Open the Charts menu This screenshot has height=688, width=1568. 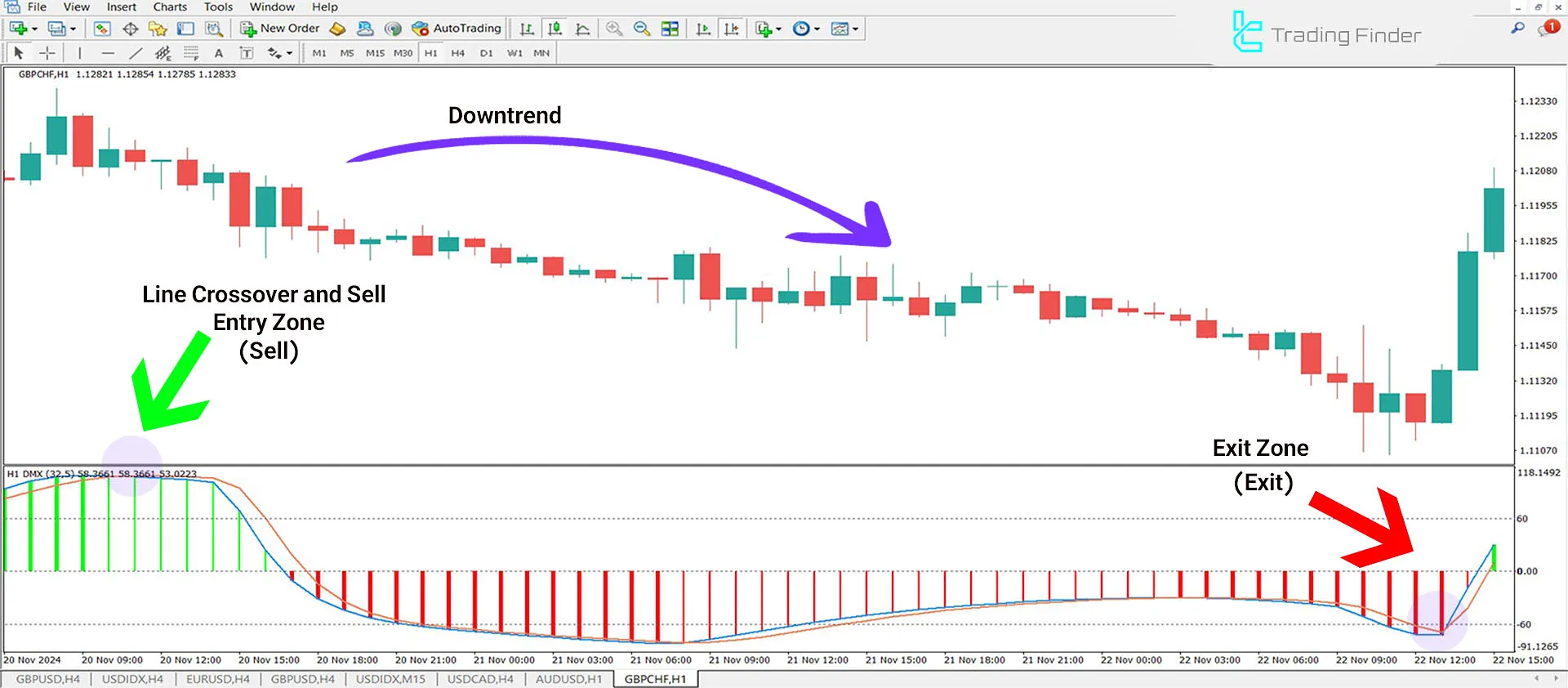[x=170, y=7]
